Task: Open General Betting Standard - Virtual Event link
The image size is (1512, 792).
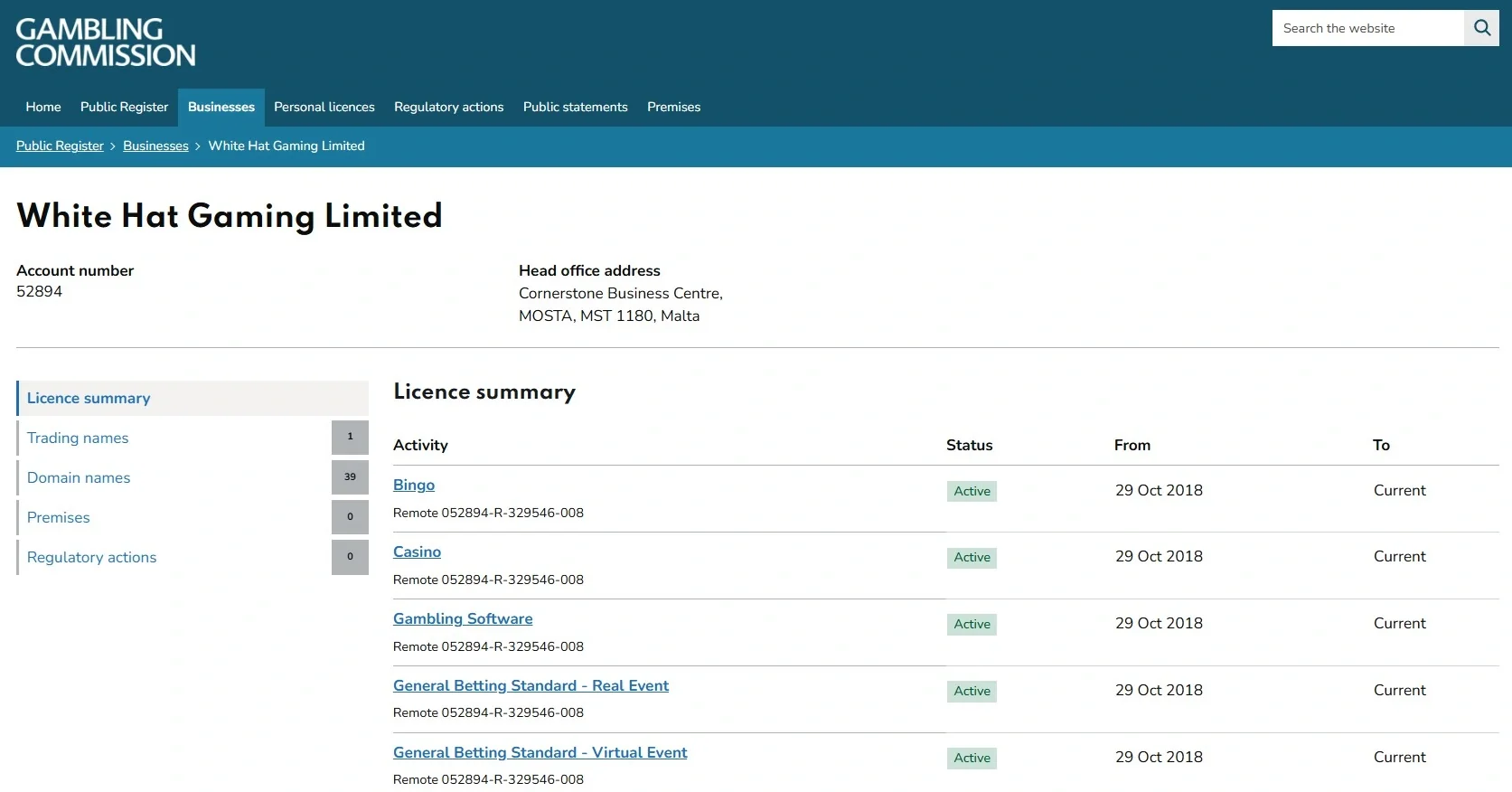Action: (x=540, y=752)
